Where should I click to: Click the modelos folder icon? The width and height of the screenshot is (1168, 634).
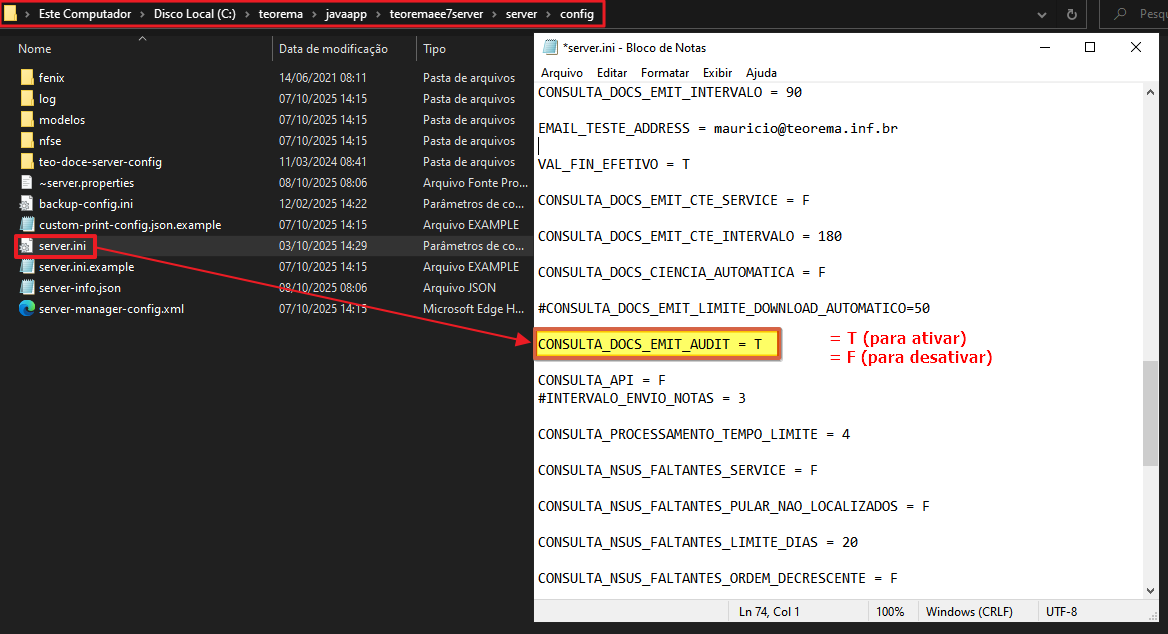pyautogui.click(x=27, y=119)
